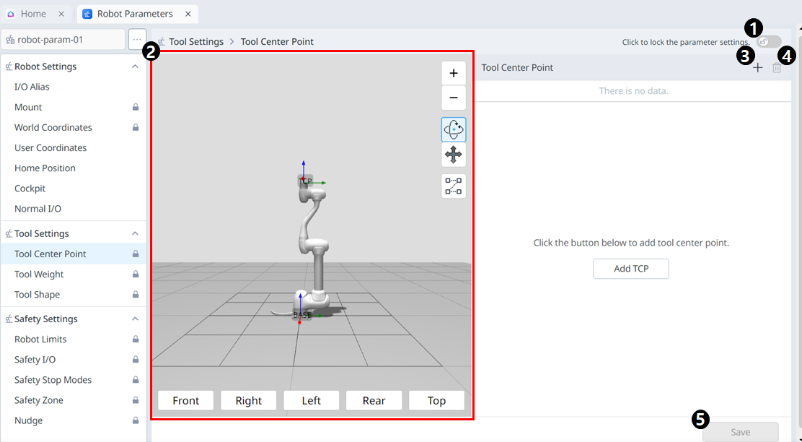802x442 pixels.
Task: Toggle the parameter settings lock switch
Action: (x=769, y=42)
